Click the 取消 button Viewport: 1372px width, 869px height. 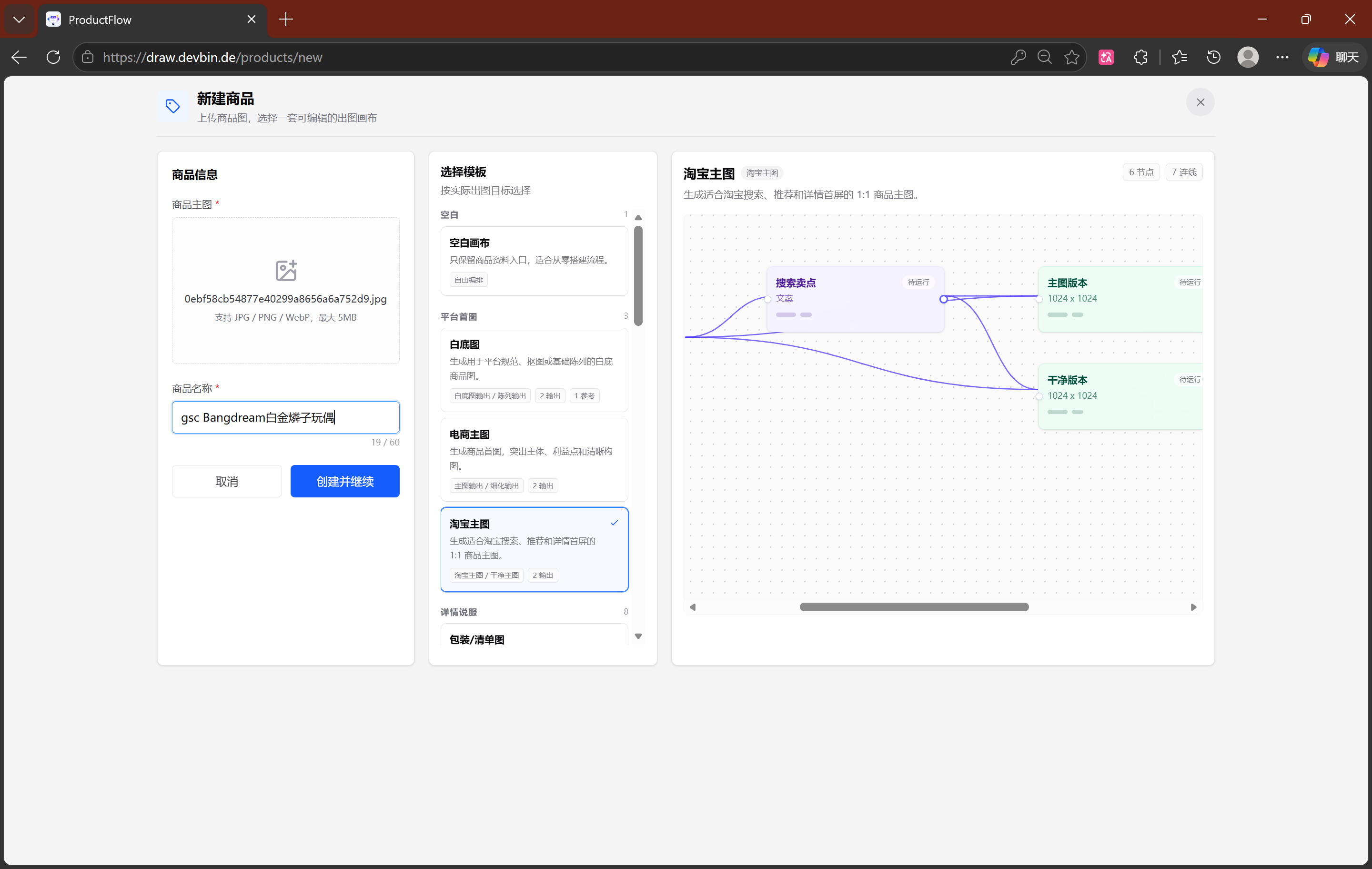click(227, 481)
